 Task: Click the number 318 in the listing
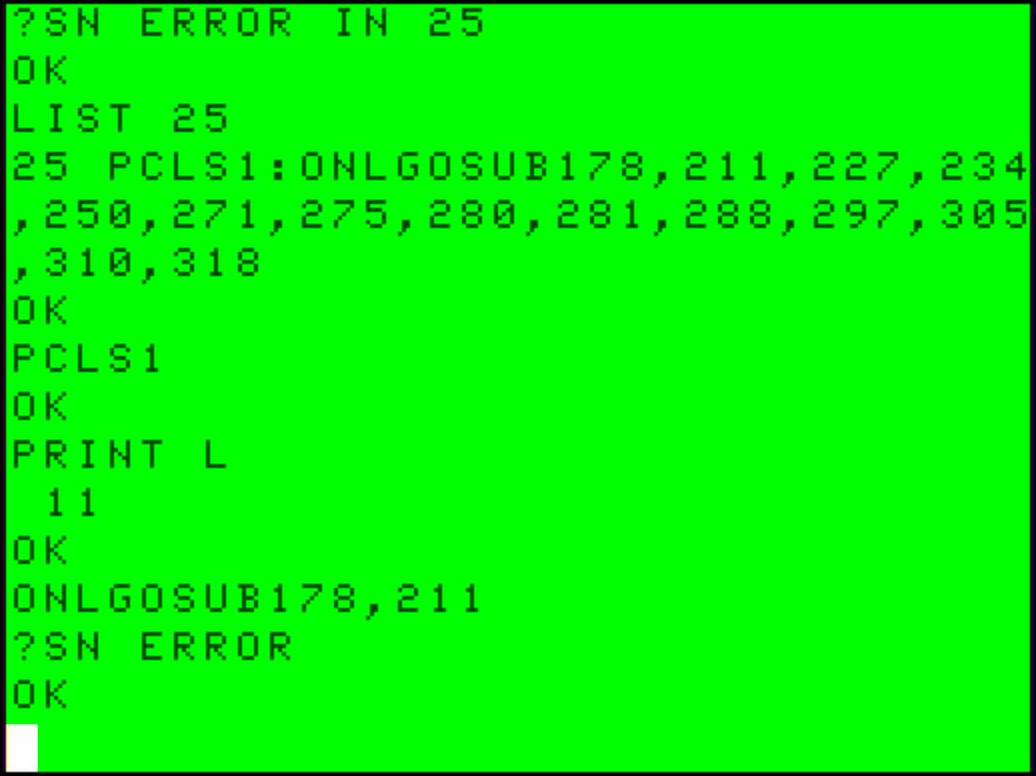point(216,262)
